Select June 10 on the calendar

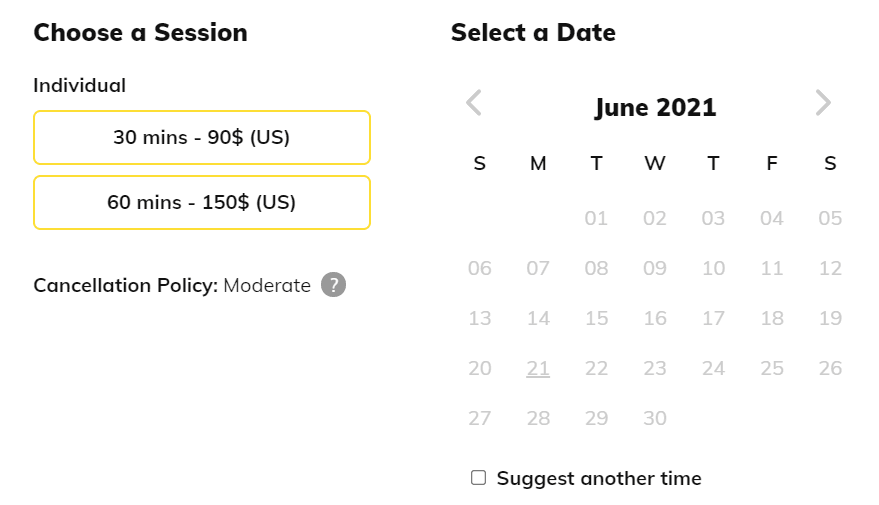click(713, 268)
